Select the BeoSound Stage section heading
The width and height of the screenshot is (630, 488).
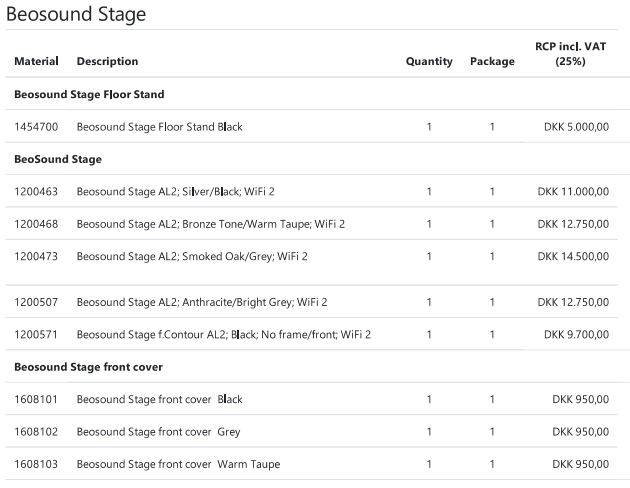[x=58, y=159]
